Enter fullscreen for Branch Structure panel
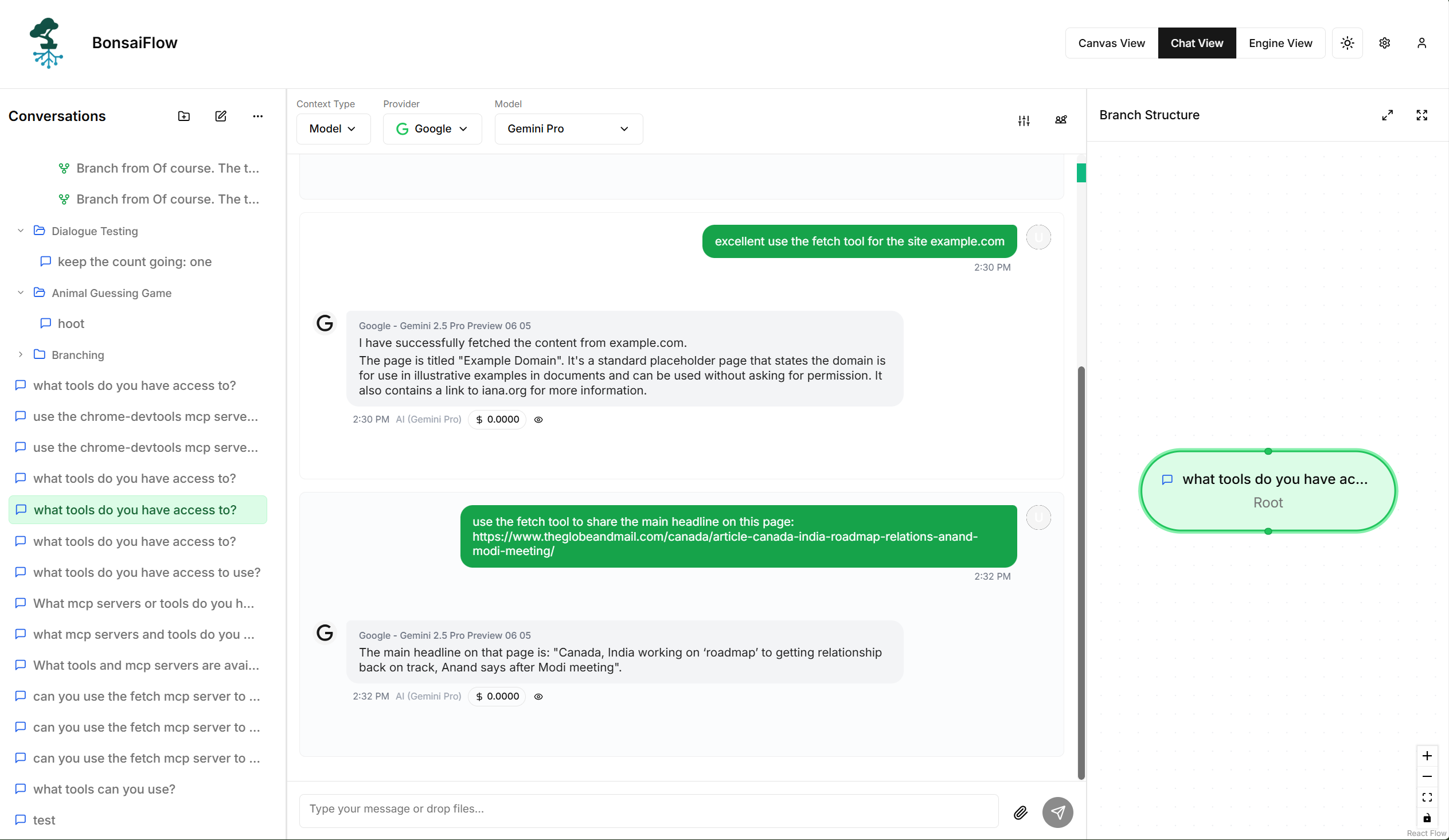 tap(1421, 115)
